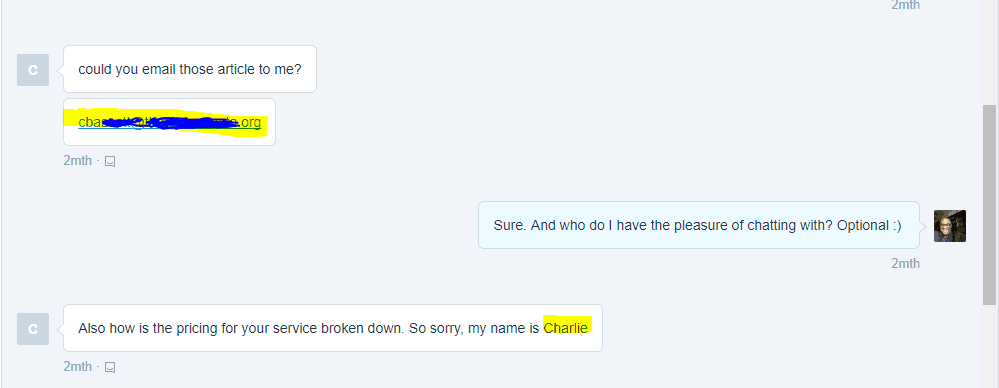The width and height of the screenshot is (999, 388).
Task: Open the note icon below the email address bubble
Action: coord(110,161)
